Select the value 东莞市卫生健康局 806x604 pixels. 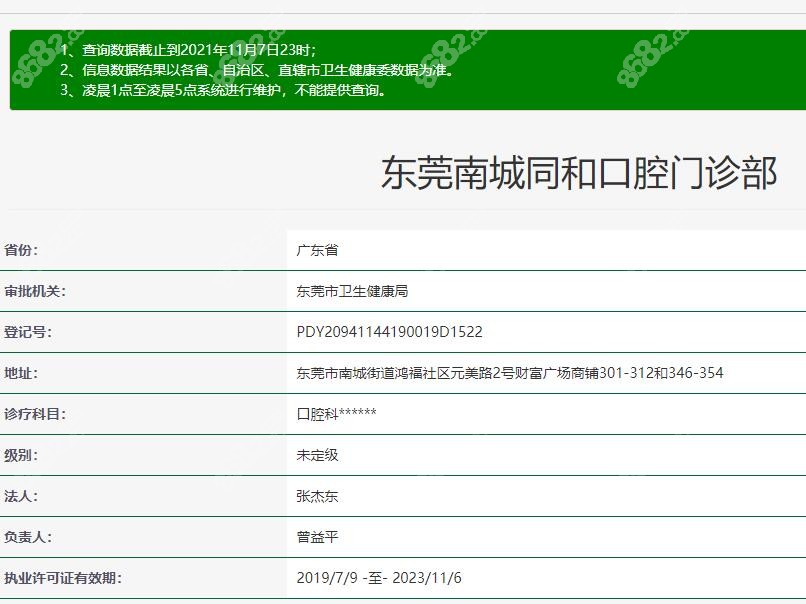352,291
